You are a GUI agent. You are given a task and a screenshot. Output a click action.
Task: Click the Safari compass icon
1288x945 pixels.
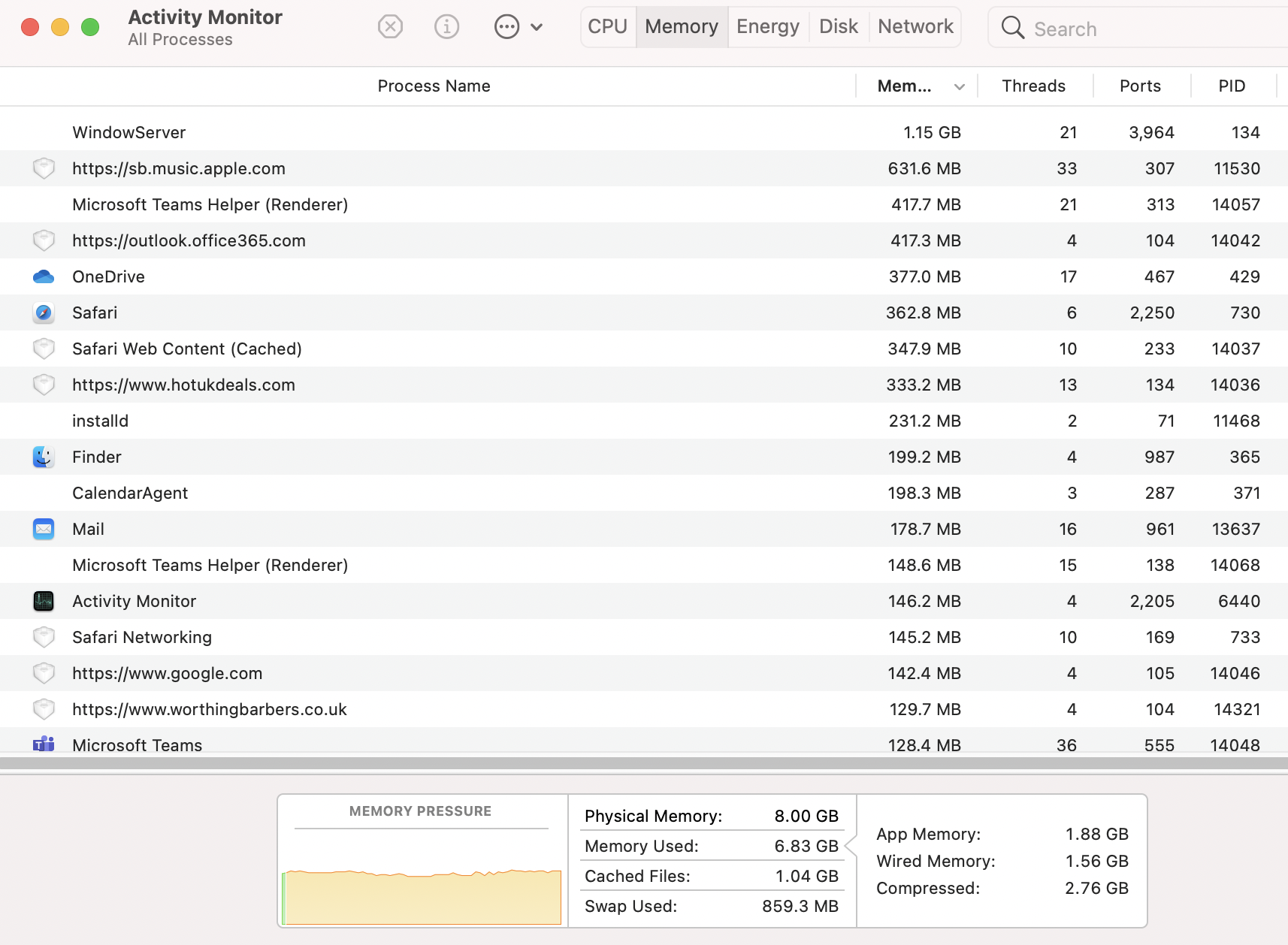[x=44, y=313]
